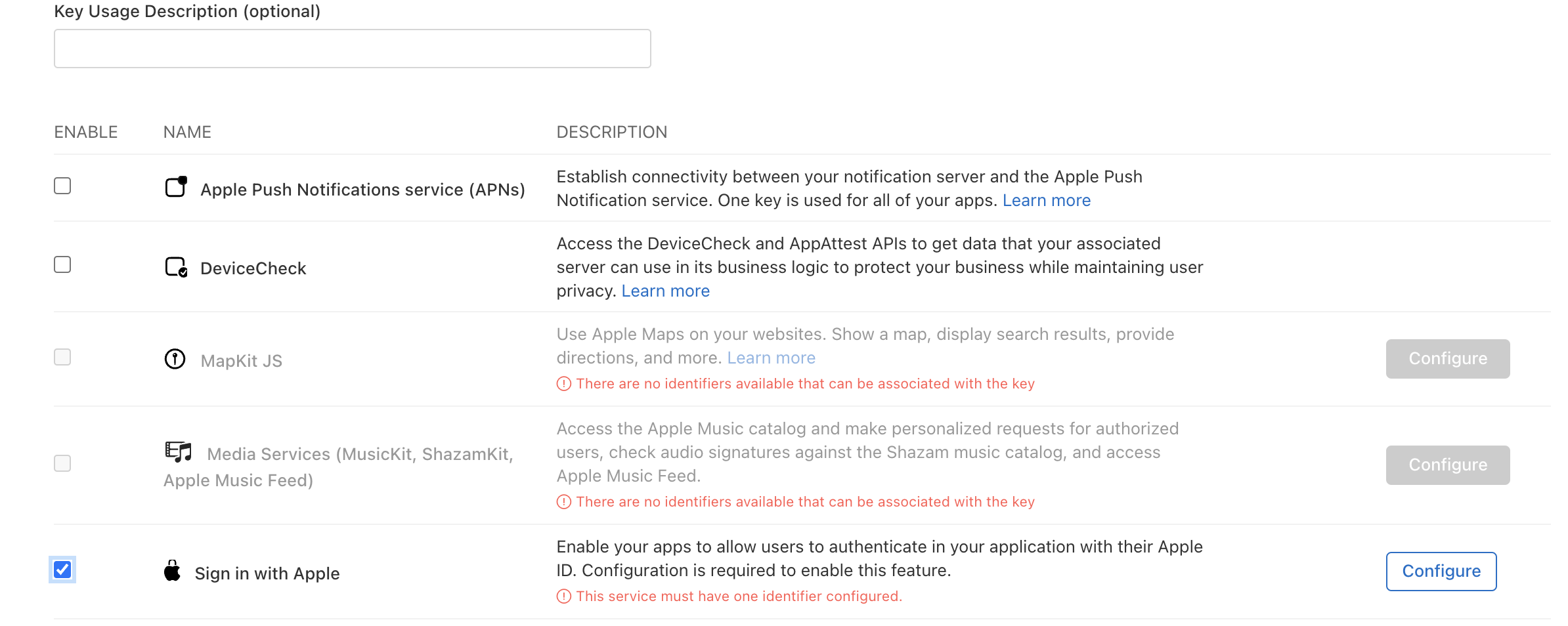Click Media Services 'There are no identifiers available' error text

(806, 502)
